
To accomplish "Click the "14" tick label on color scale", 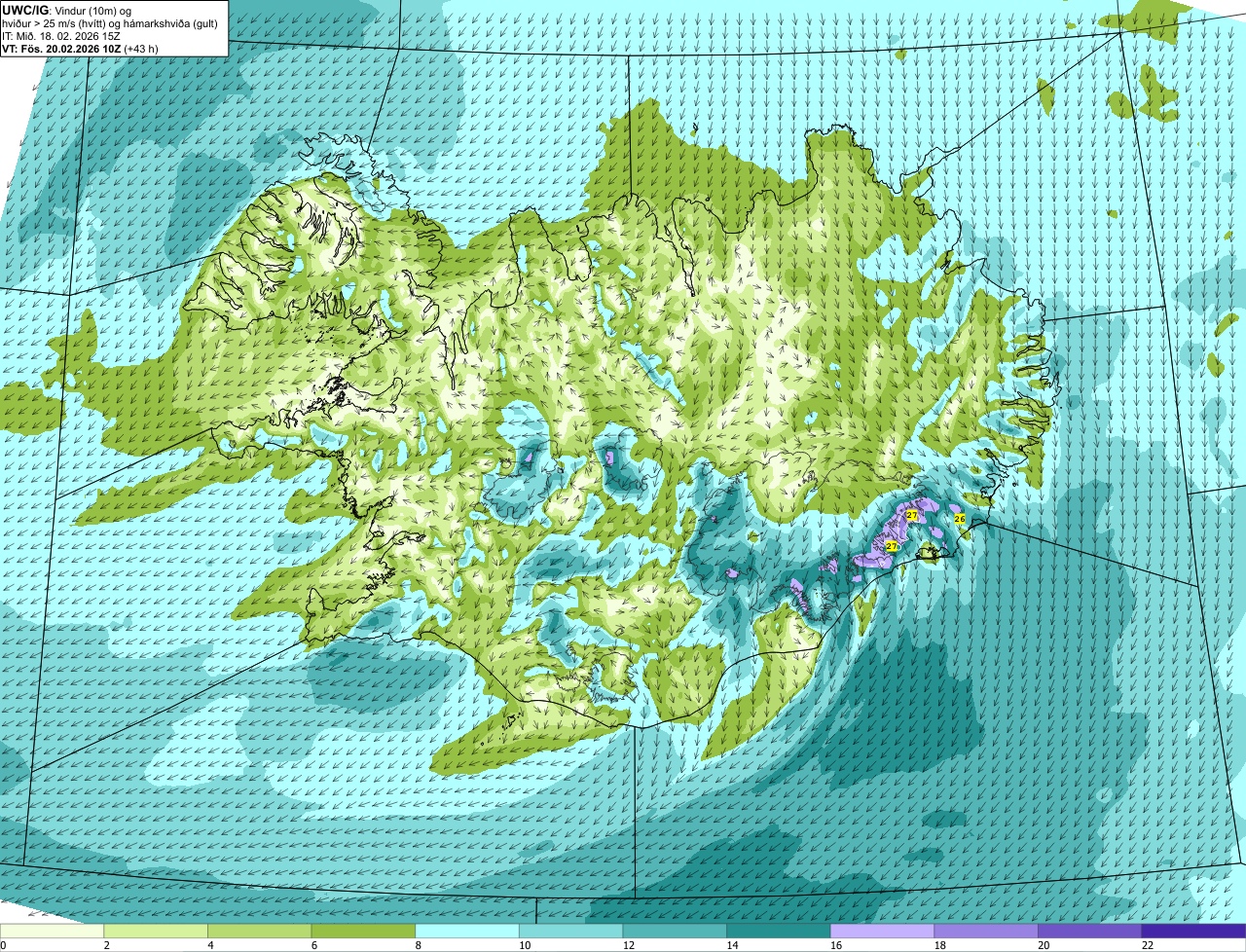I will (x=732, y=945).
